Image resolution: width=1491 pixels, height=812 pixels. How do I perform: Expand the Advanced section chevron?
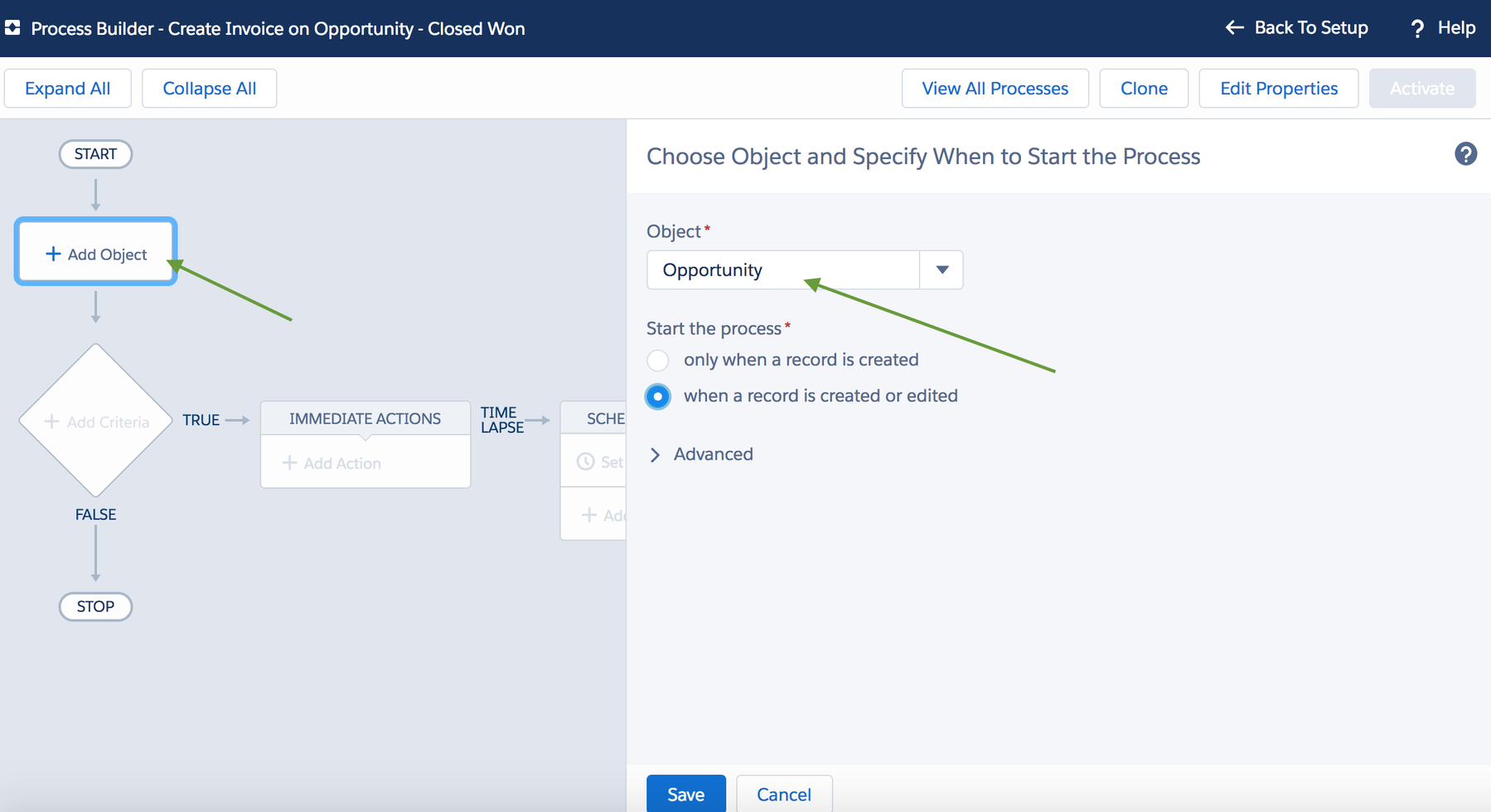656,455
